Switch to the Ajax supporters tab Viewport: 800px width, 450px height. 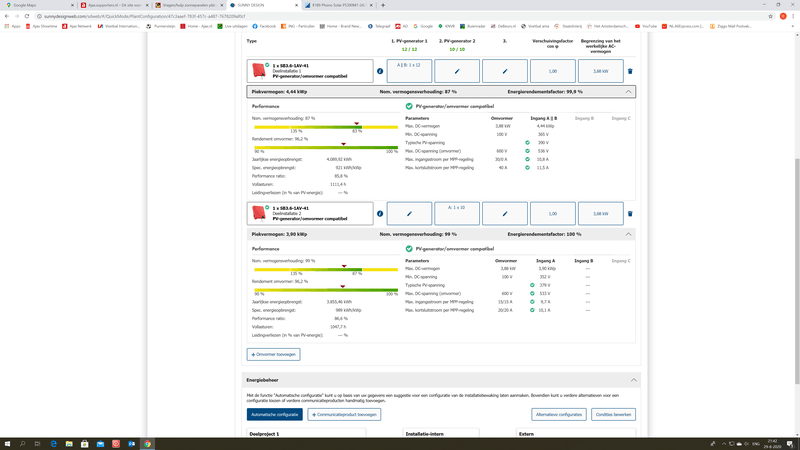[115, 5]
